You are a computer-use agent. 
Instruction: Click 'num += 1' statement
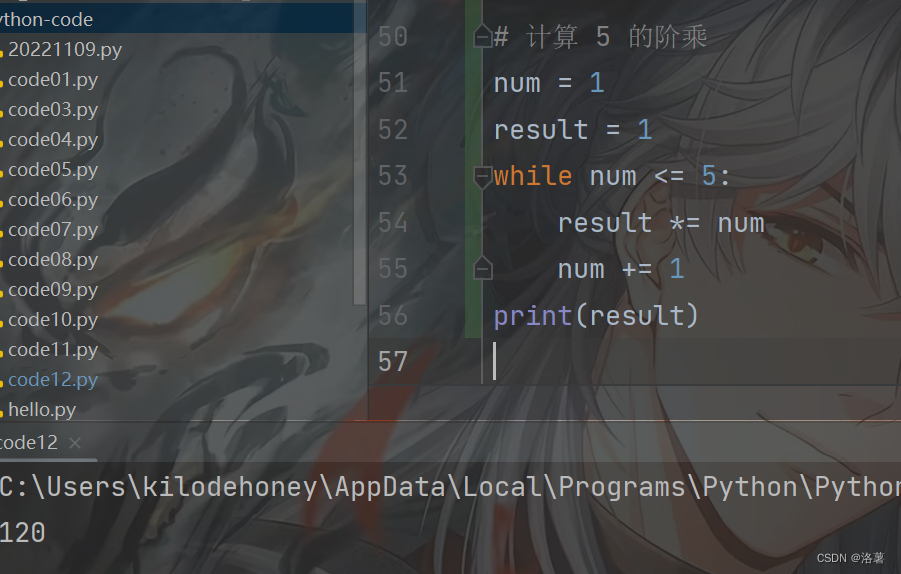click(x=621, y=269)
